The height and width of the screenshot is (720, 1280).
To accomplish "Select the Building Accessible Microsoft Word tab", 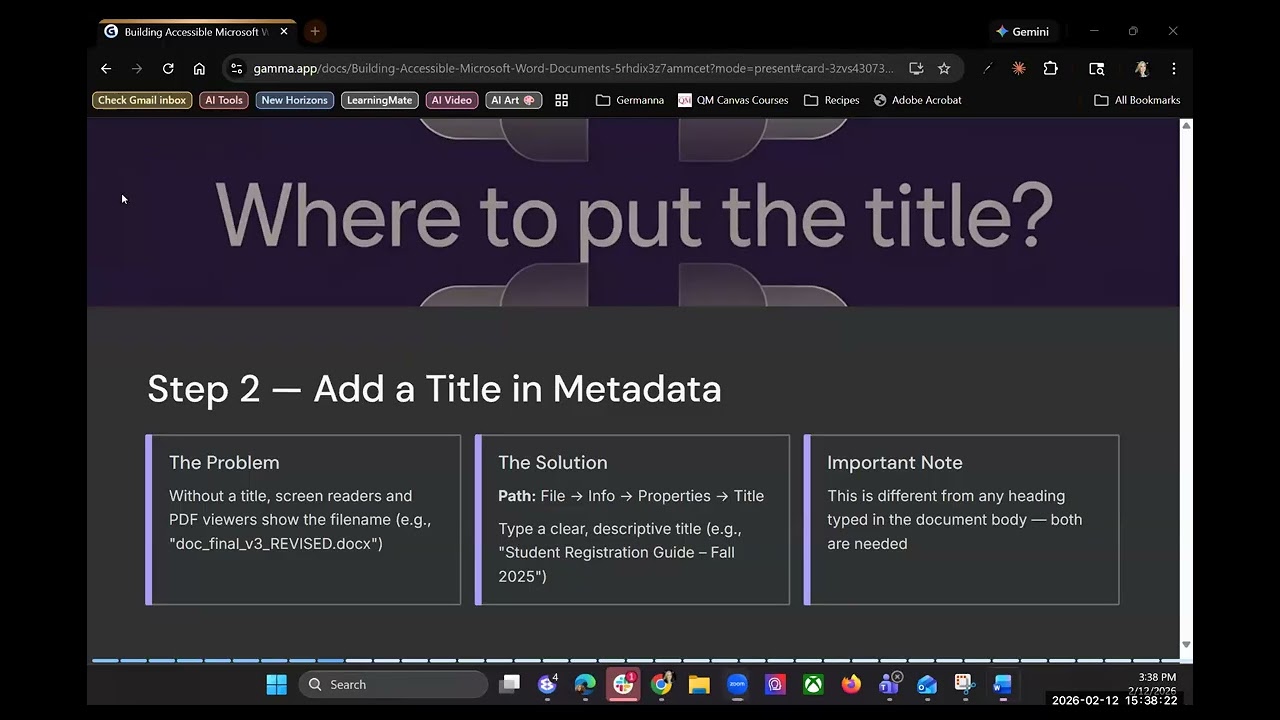I will (x=197, y=32).
